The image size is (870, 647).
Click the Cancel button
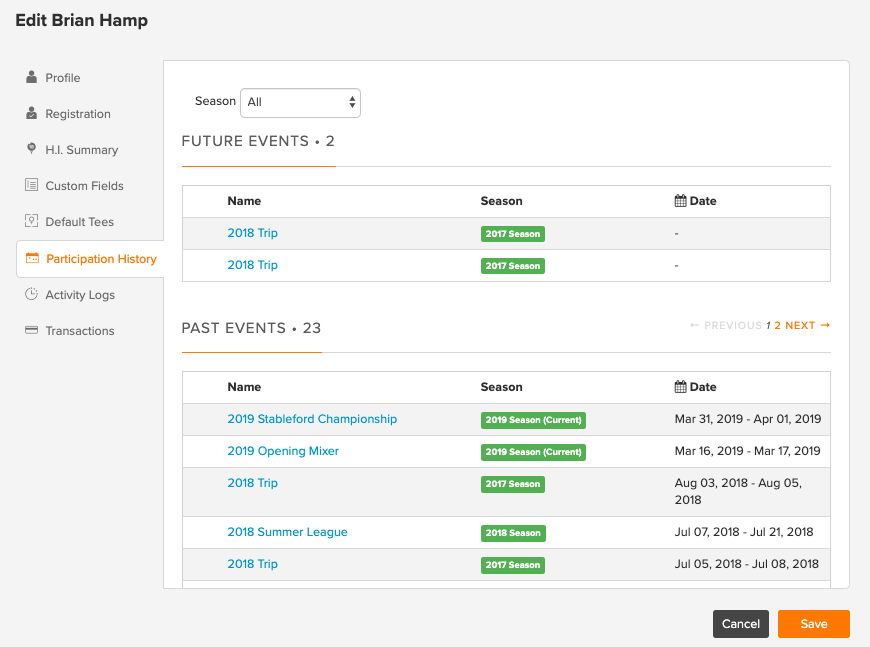coord(741,624)
